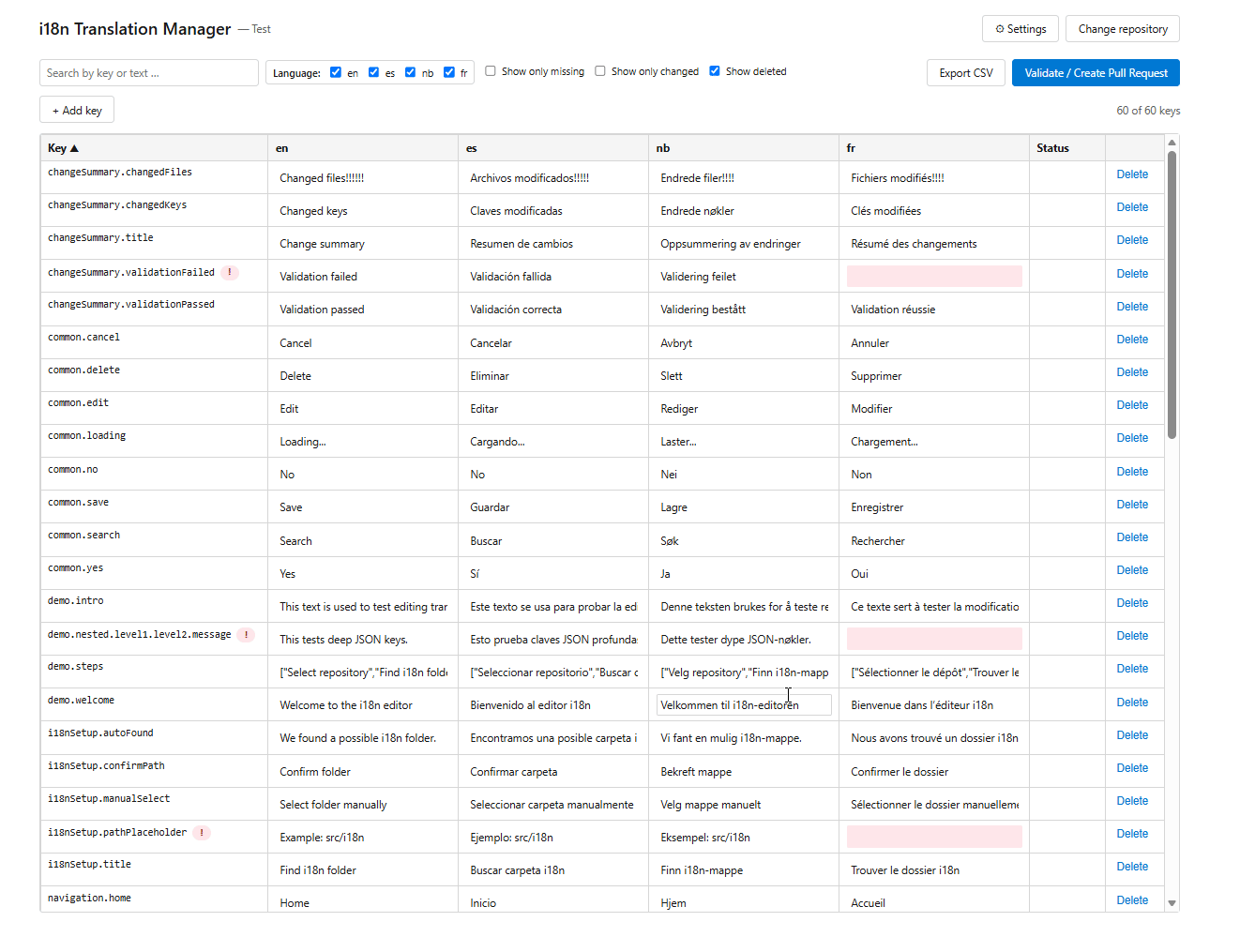Click the scrollbar down arrow
Viewport: 1255px width, 952px height.
(x=1172, y=903)
